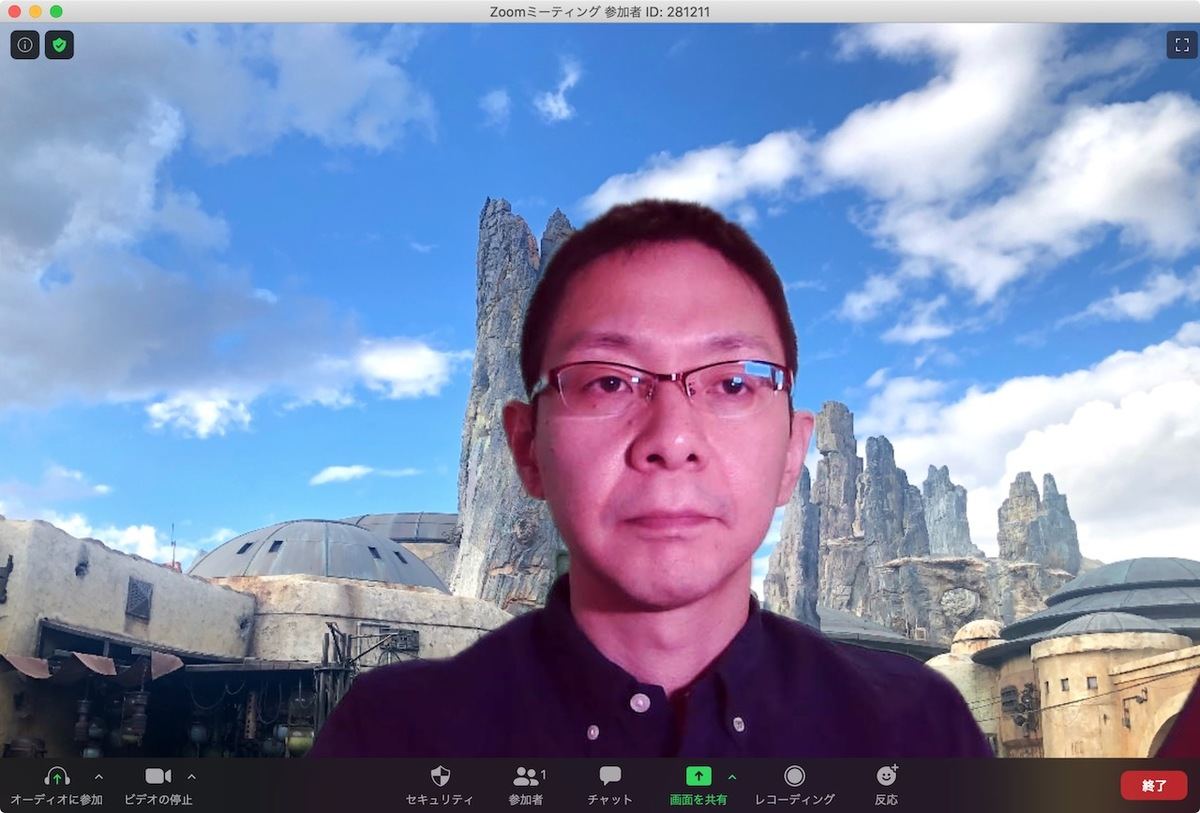The height and width of the screenshot is (813, 1200).
Task: Stop video with the camera icon
Action: click(x=158, y=776)
